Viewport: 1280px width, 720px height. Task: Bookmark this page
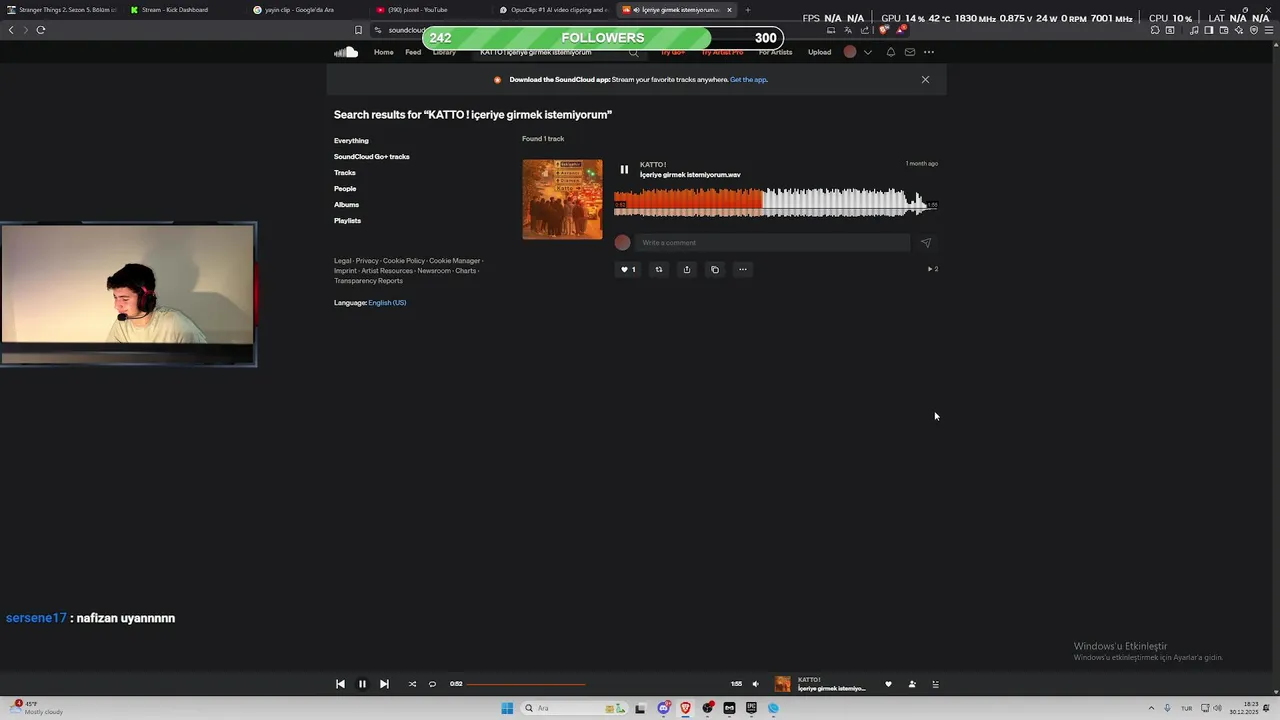click(x=358, y=30)
